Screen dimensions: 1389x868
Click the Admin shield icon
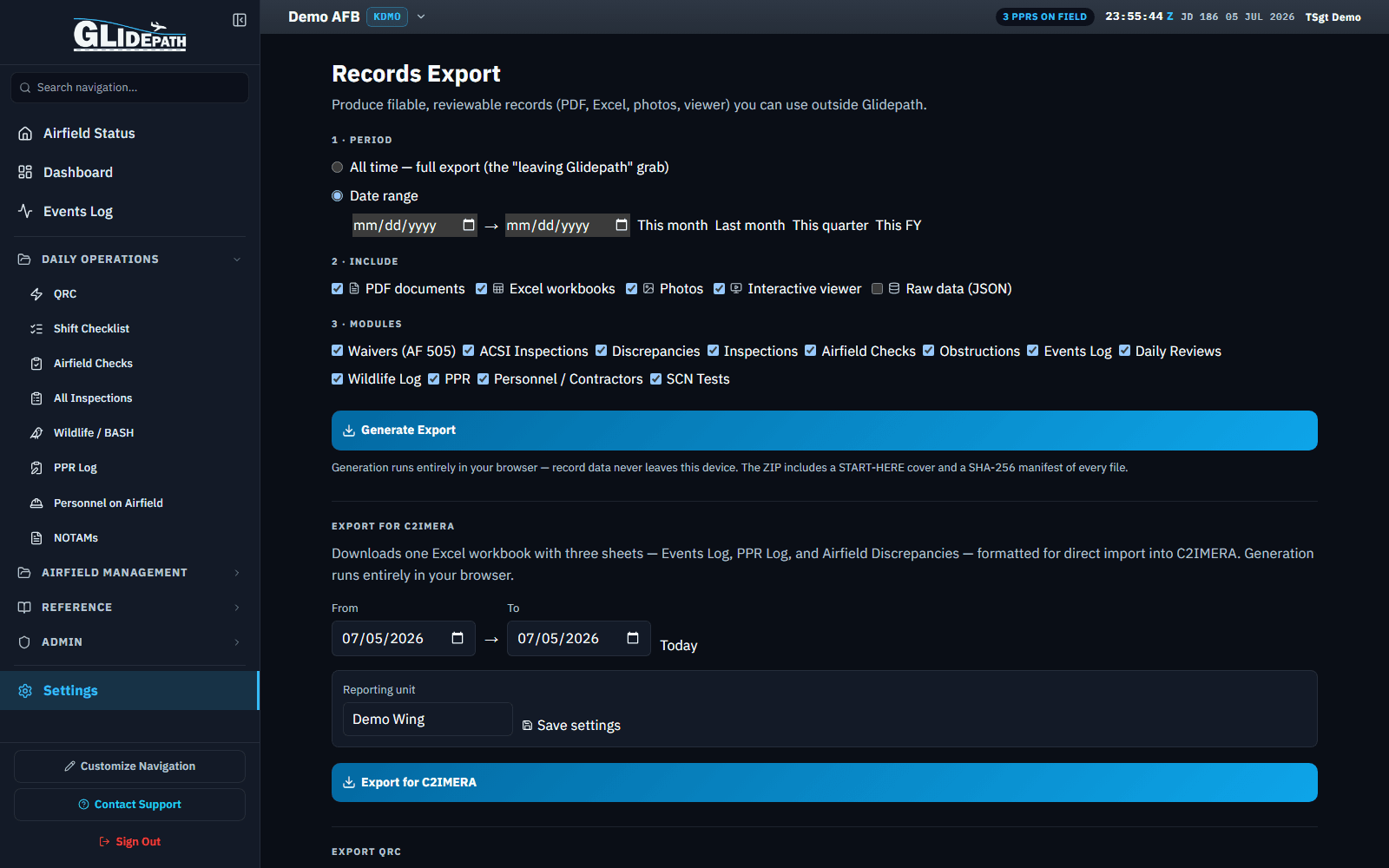pos(24,642)
